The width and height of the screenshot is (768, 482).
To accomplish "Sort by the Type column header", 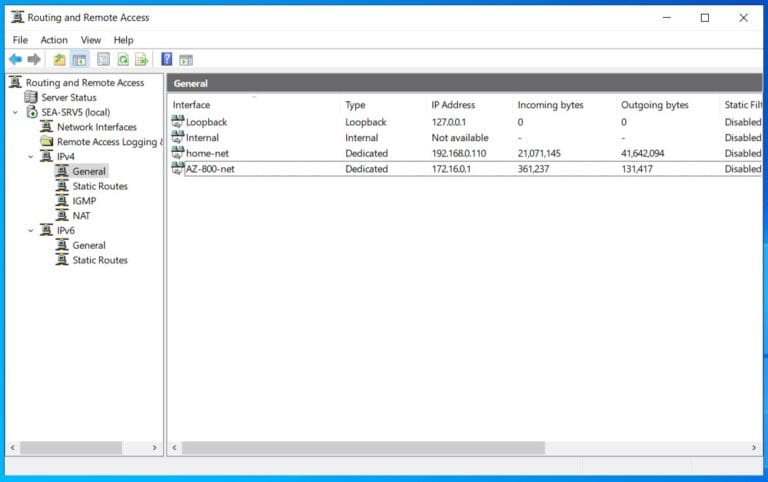I will click(x=384, y=105).
